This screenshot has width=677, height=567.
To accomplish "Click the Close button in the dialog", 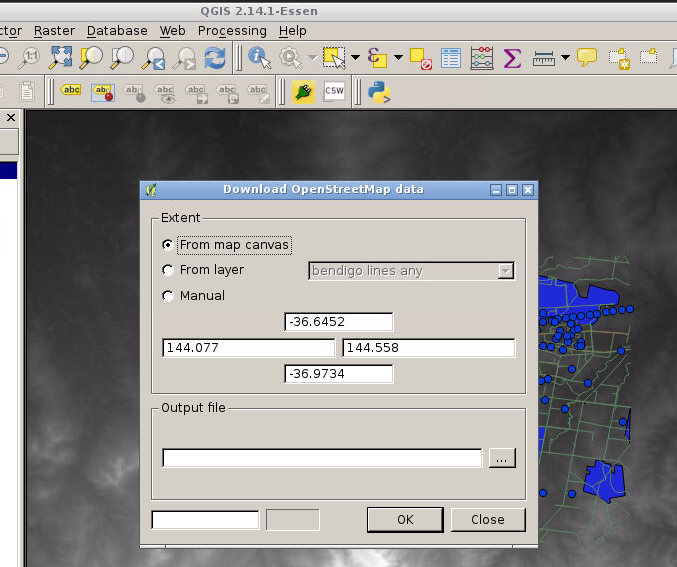I will [488, 519].
